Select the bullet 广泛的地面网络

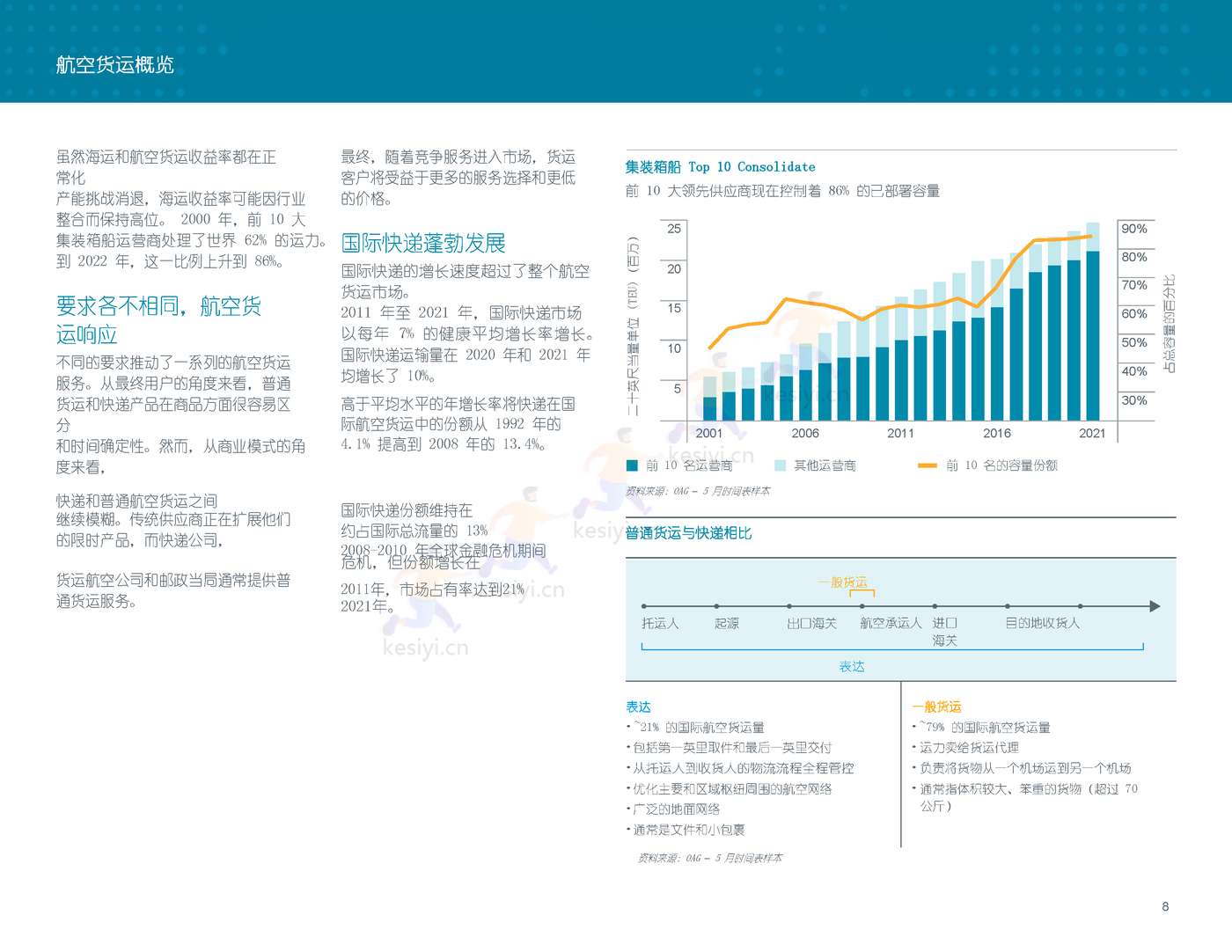[673, 809]
